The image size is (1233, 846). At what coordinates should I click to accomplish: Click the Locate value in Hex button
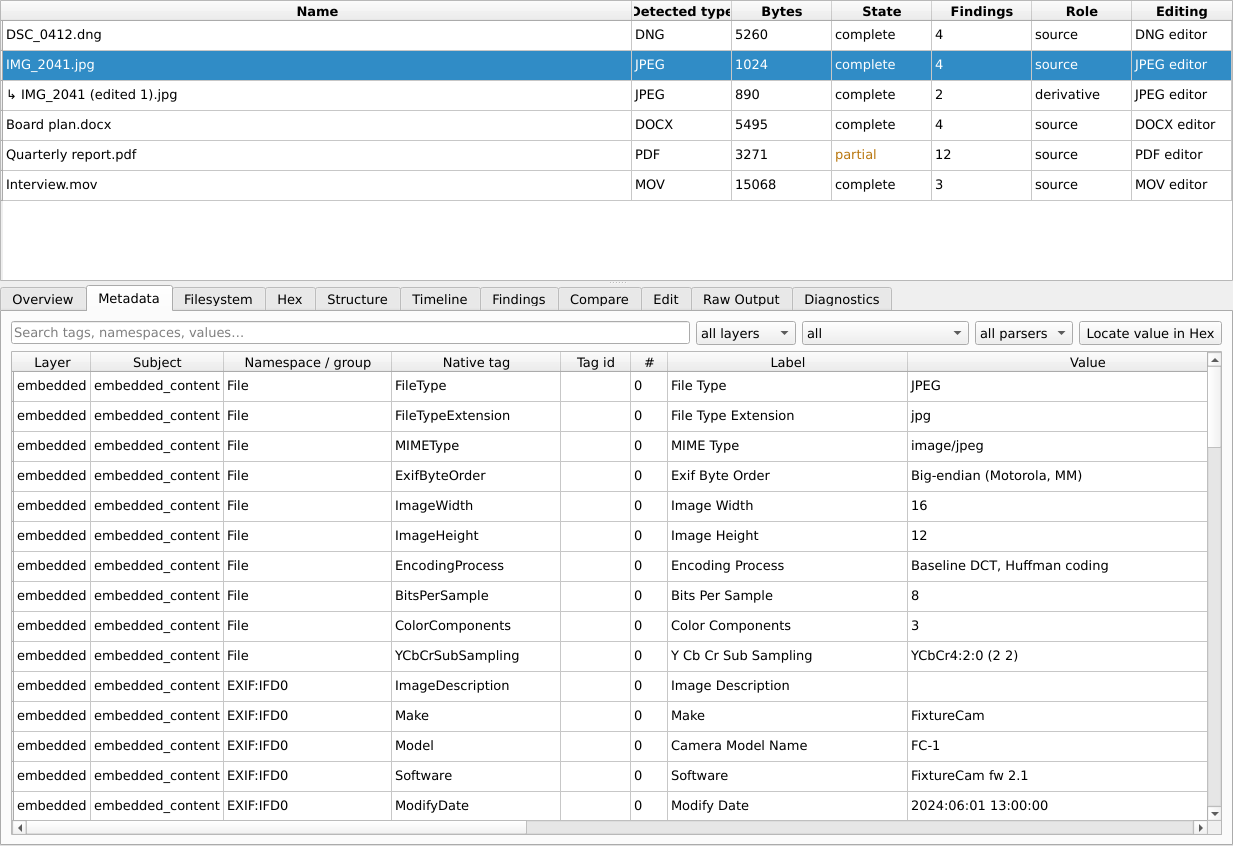tap(1150, 333)
